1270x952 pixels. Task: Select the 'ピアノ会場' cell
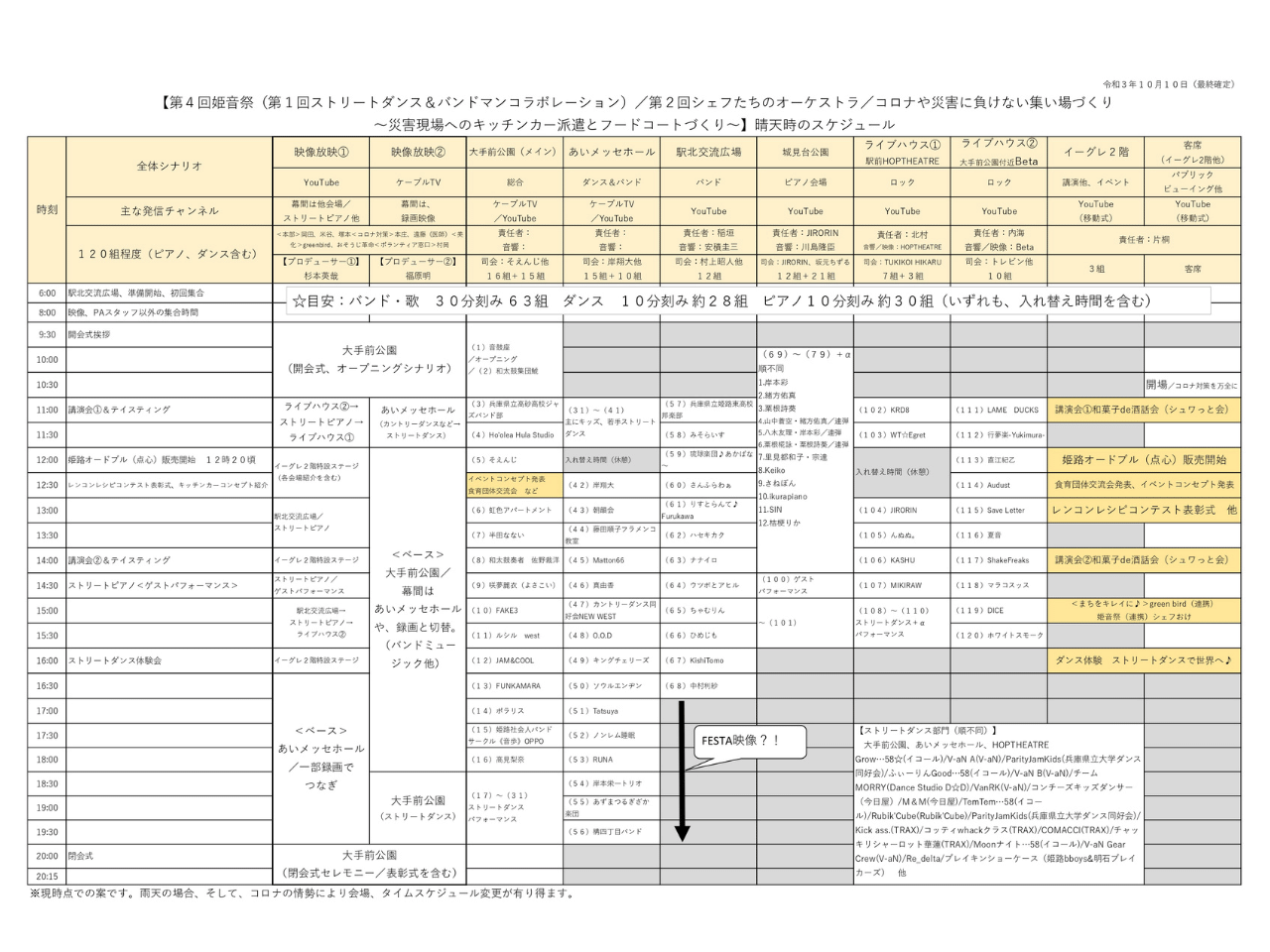(x=805, y=182)
